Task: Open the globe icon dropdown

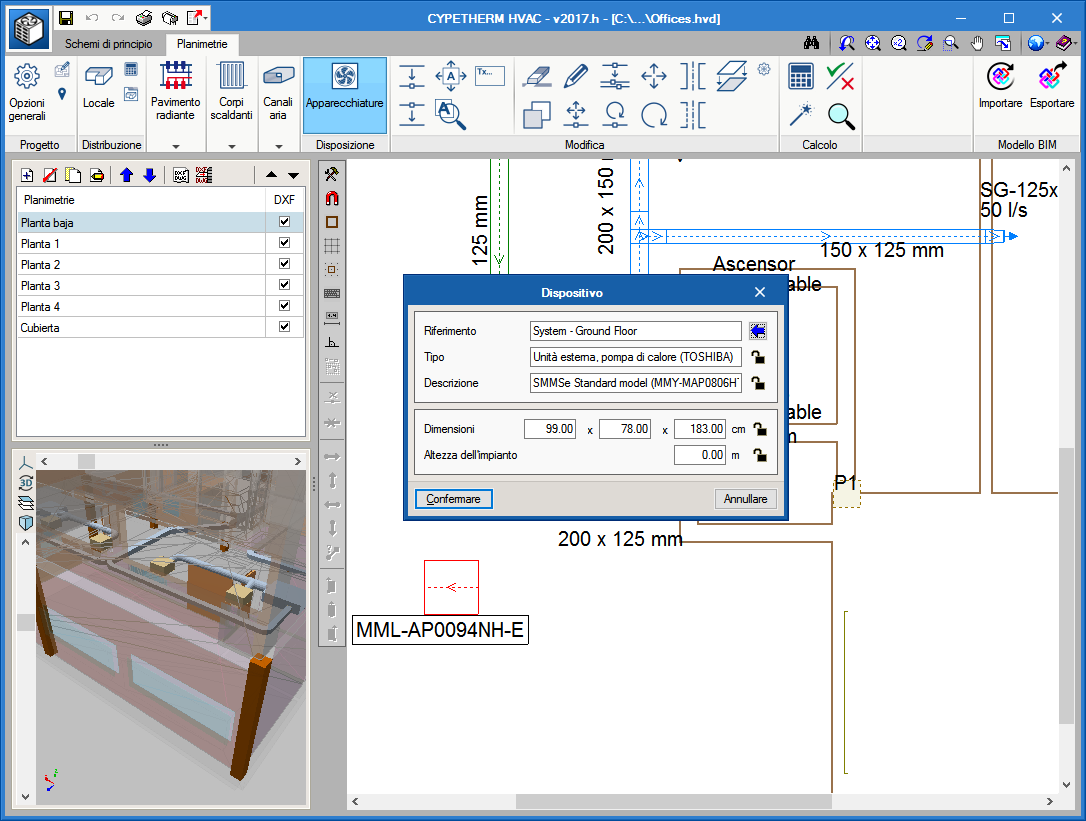Action: pyautogui.click(x=1047, y=43)
